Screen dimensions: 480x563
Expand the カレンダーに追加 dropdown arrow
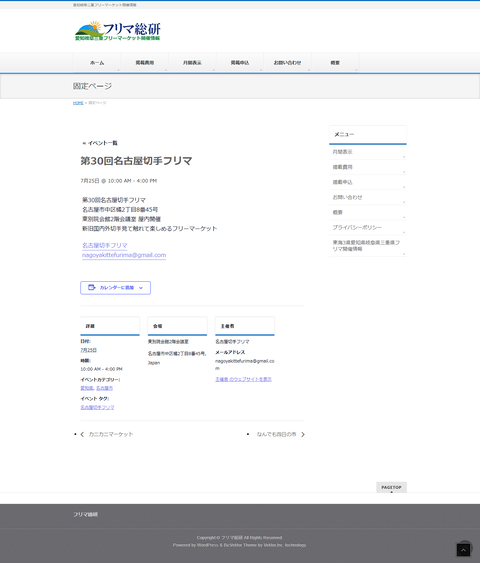pyautogui.click(x=141, y=288)
